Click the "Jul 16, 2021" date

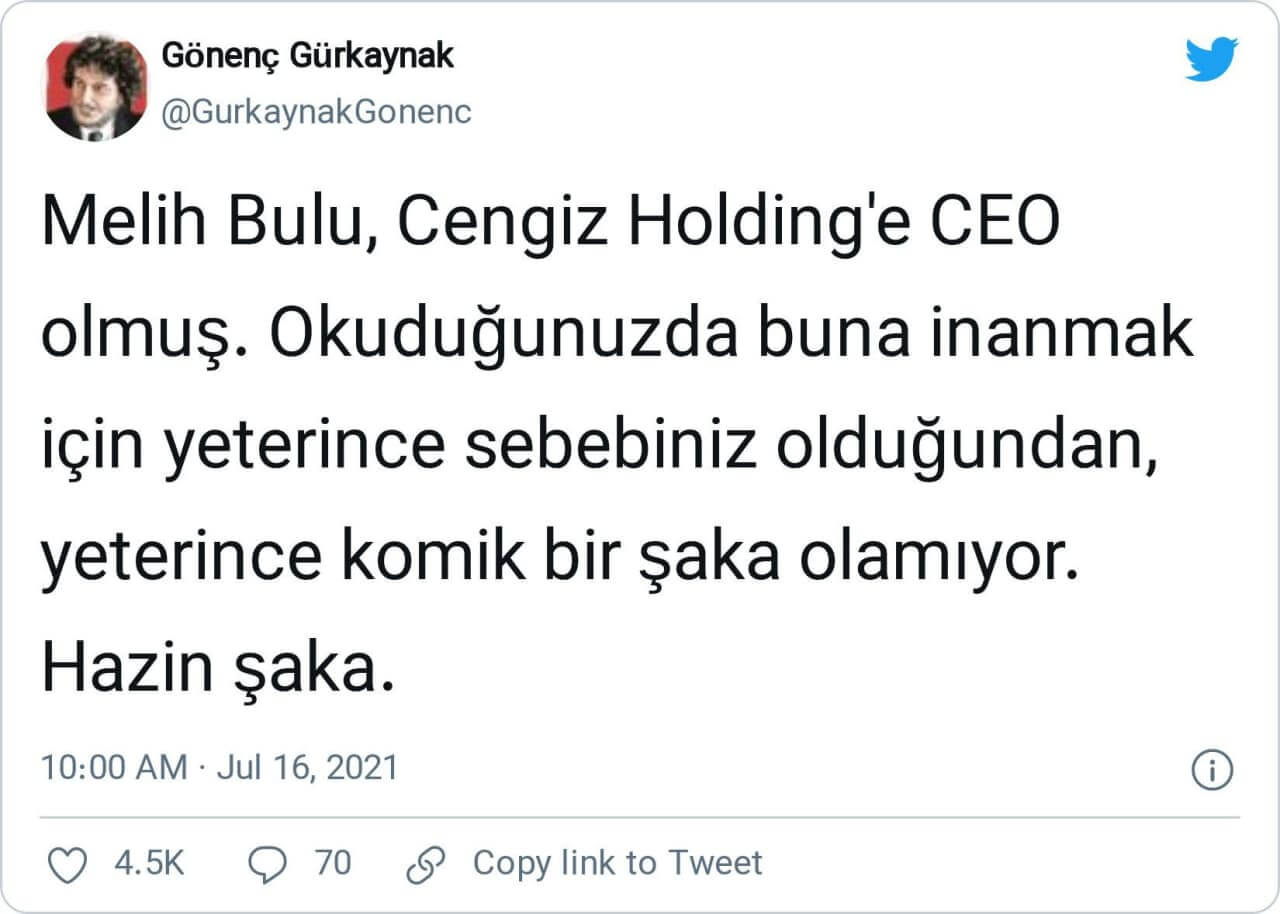coord(307,768)
